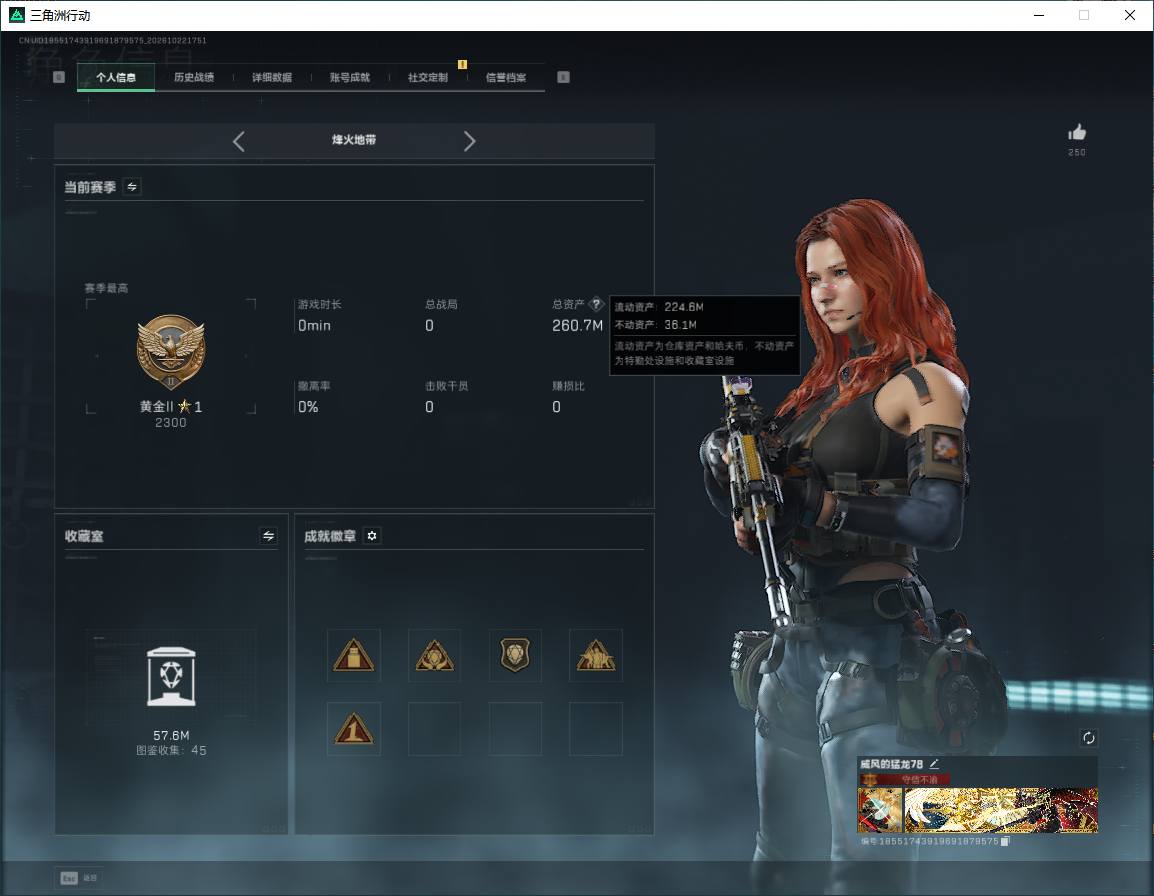Switch to the 详细数据 tab
Image resolution: width=1154 pixels, height=896 pixels.
pos(272,77)
